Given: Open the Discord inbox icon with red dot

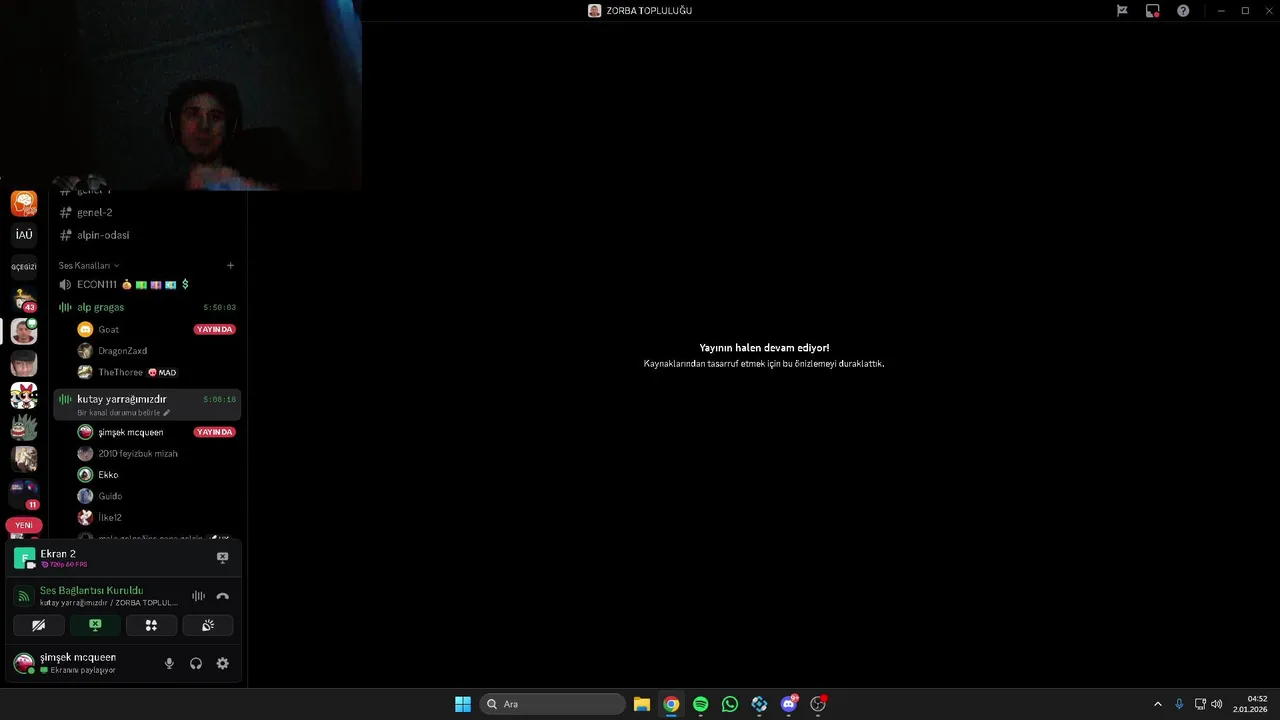Looking at the screenshot, I should coord(1153,11).
